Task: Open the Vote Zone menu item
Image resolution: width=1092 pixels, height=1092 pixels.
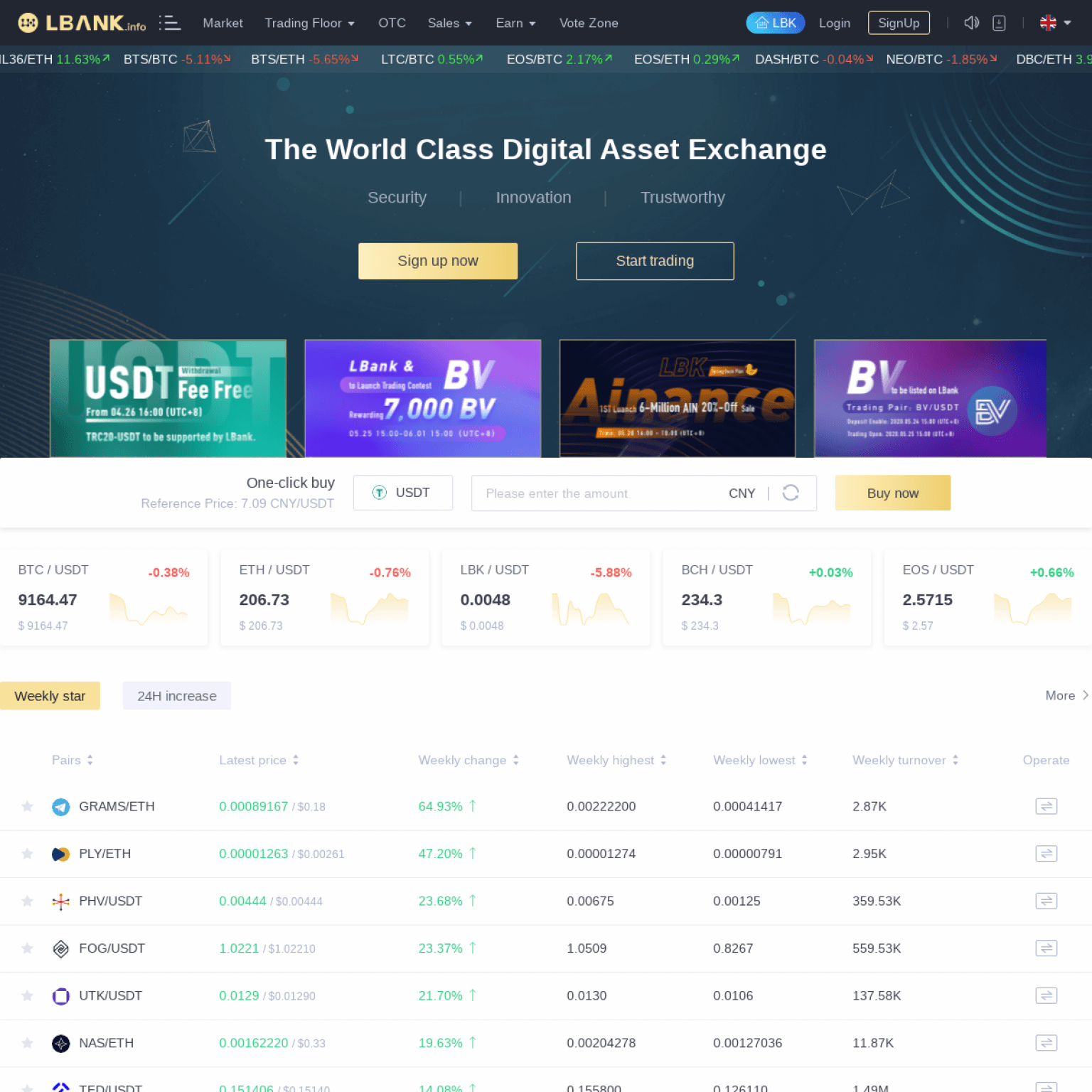Action: (589, 23)
